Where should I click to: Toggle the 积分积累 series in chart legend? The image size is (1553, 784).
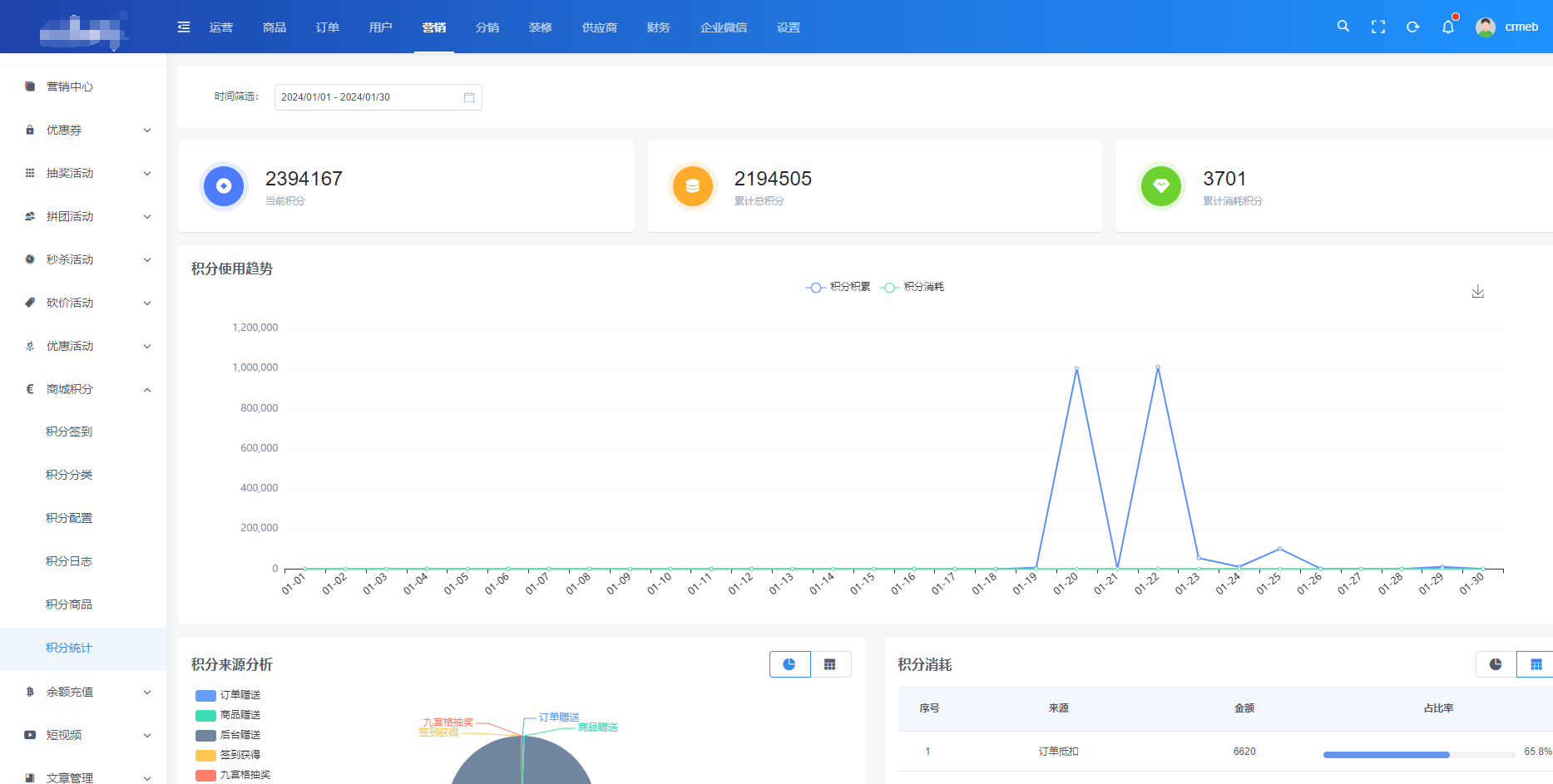coord(838,287)
